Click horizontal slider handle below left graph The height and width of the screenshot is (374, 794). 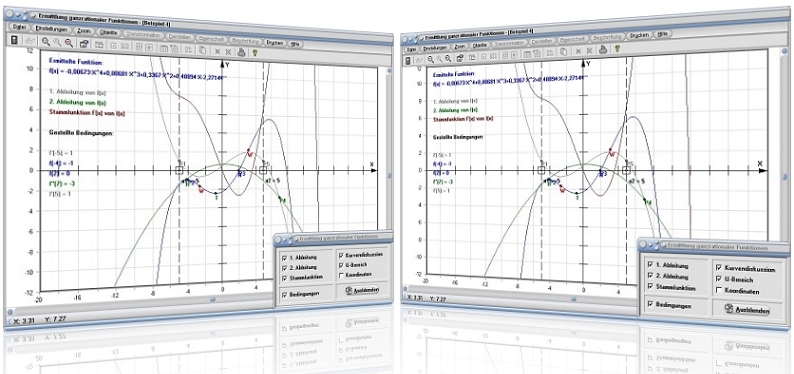[212, 299]
